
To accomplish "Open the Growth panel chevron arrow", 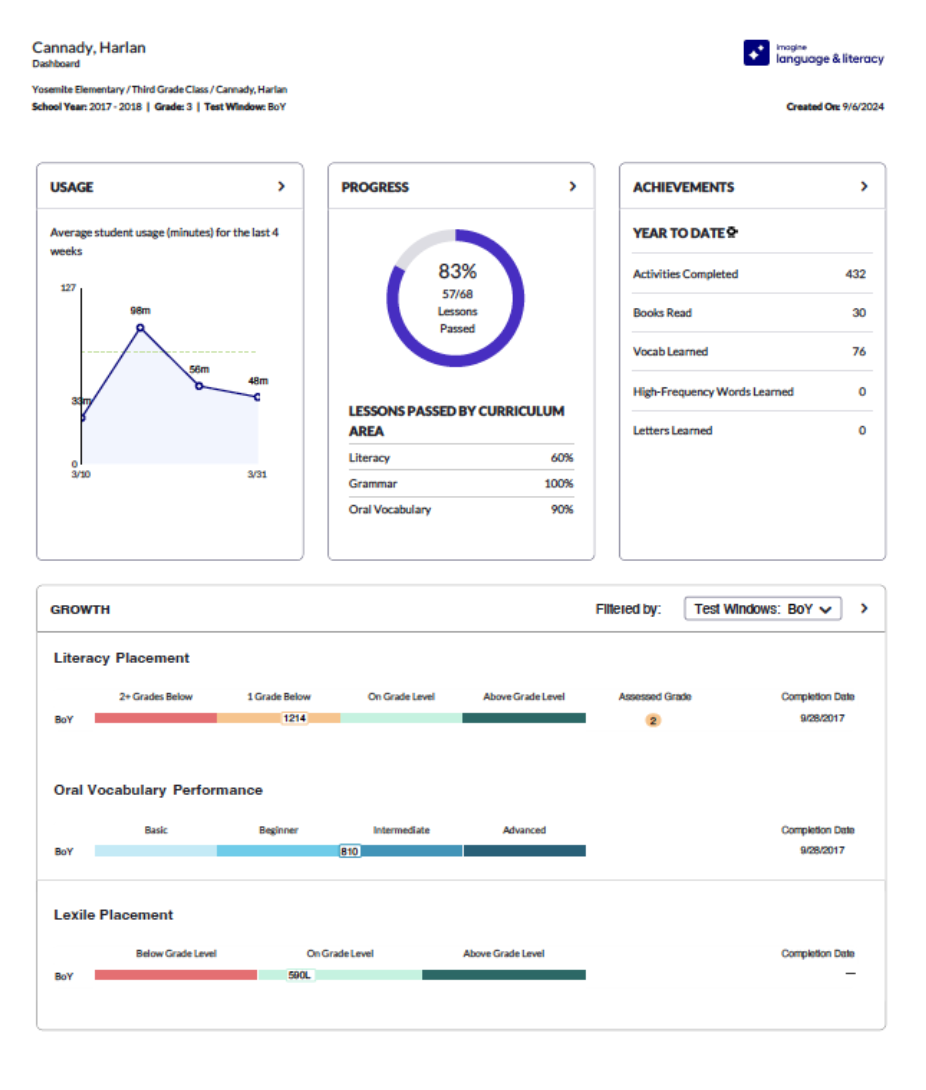I will 863,608.
